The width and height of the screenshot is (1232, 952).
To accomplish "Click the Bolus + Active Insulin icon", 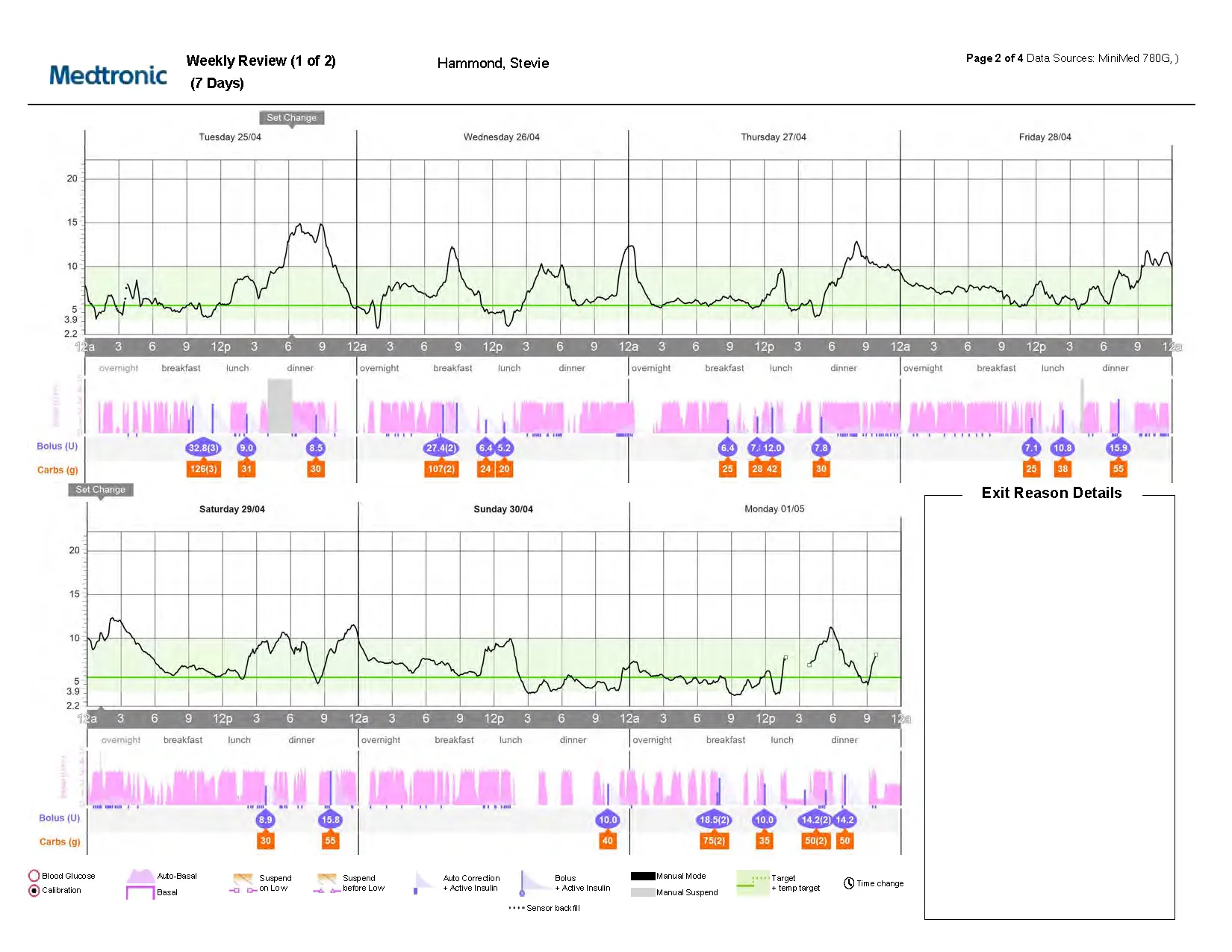I will 525,883.
